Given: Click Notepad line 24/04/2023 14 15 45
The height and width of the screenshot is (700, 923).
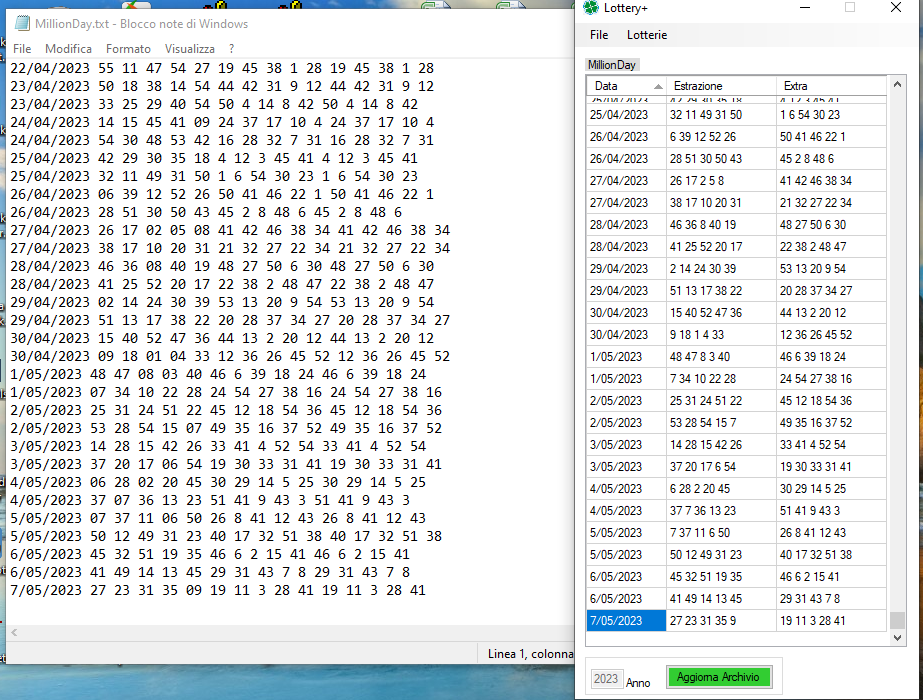Looking at the screenshot, I should click(x=222, y=122).
